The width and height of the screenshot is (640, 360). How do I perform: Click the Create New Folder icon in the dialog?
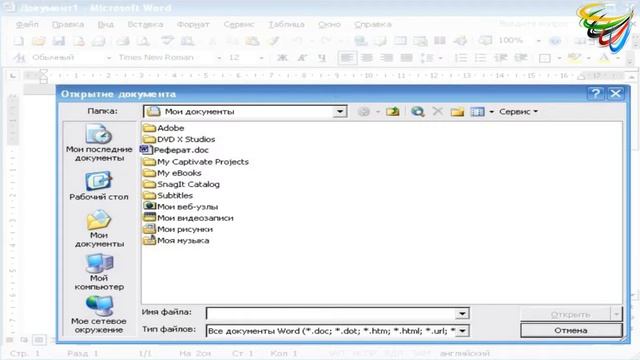457,111
